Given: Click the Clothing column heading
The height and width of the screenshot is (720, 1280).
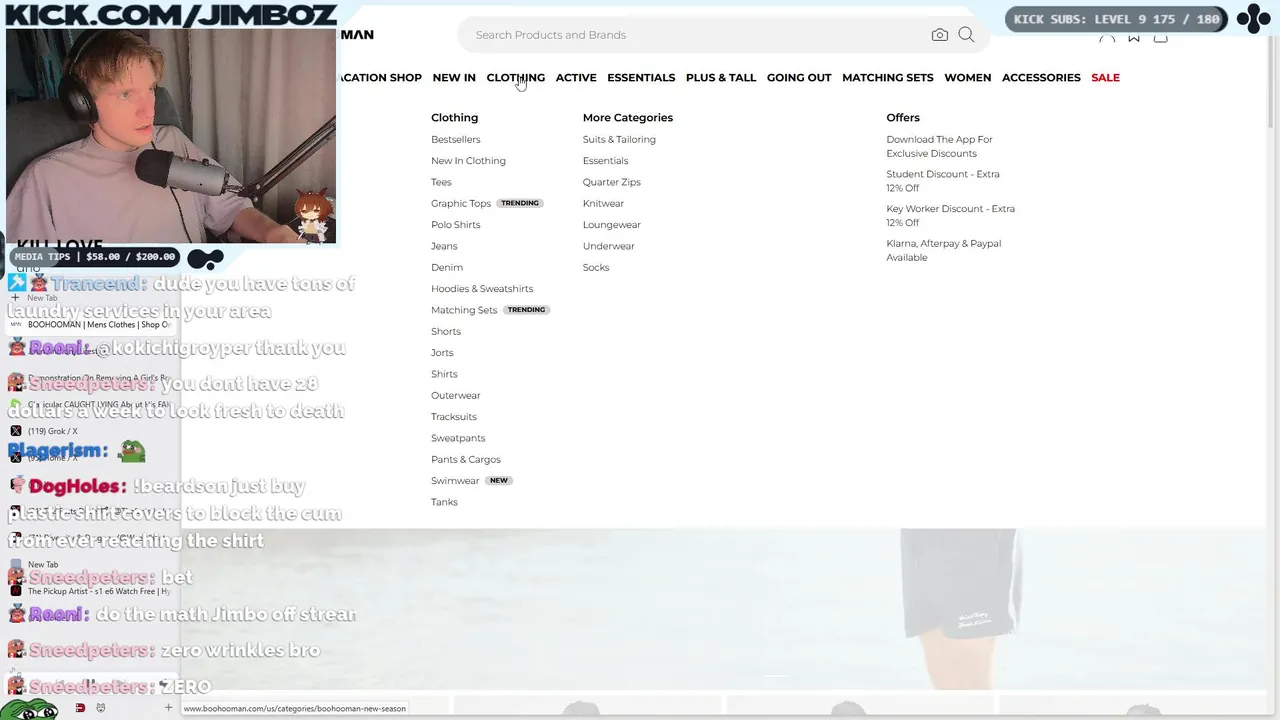Looking at the screenshot, I should (454, 117).
